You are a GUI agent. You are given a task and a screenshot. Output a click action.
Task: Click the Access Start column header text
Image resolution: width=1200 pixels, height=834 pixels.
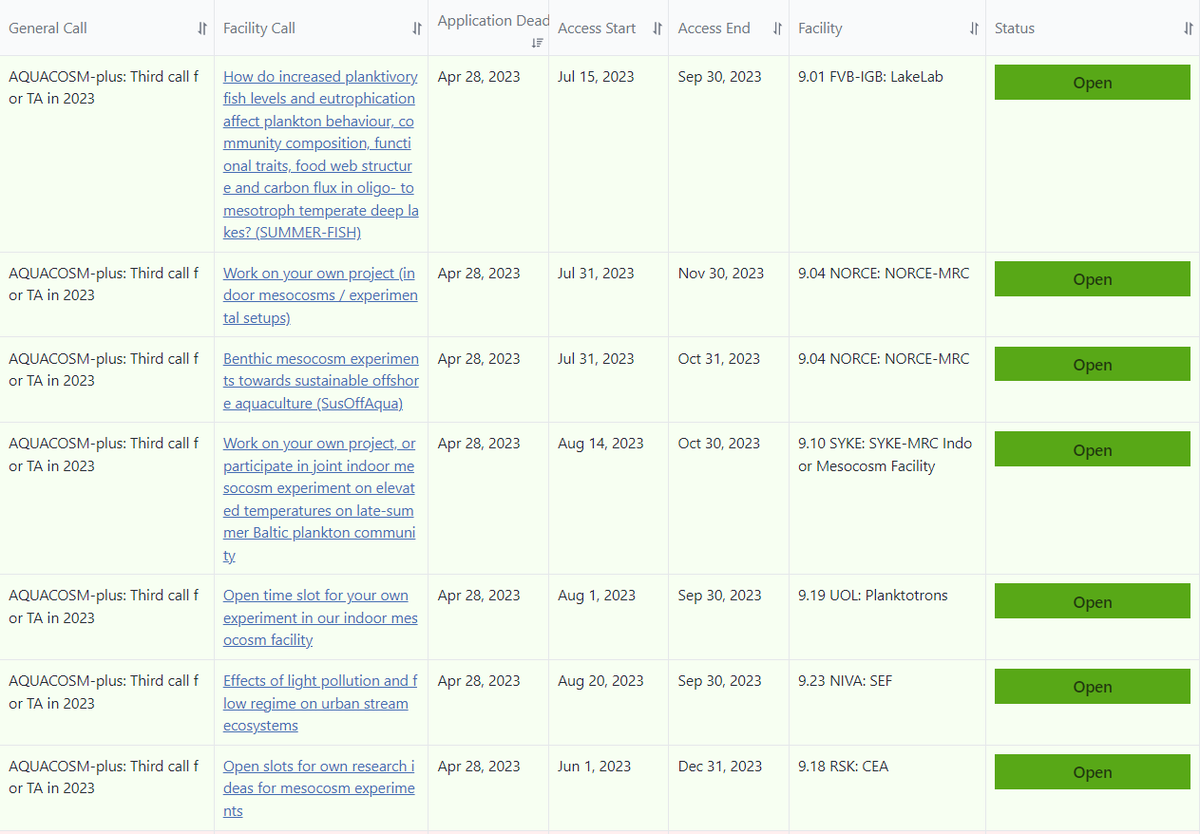pyautogui.click(x=597, y=29)
